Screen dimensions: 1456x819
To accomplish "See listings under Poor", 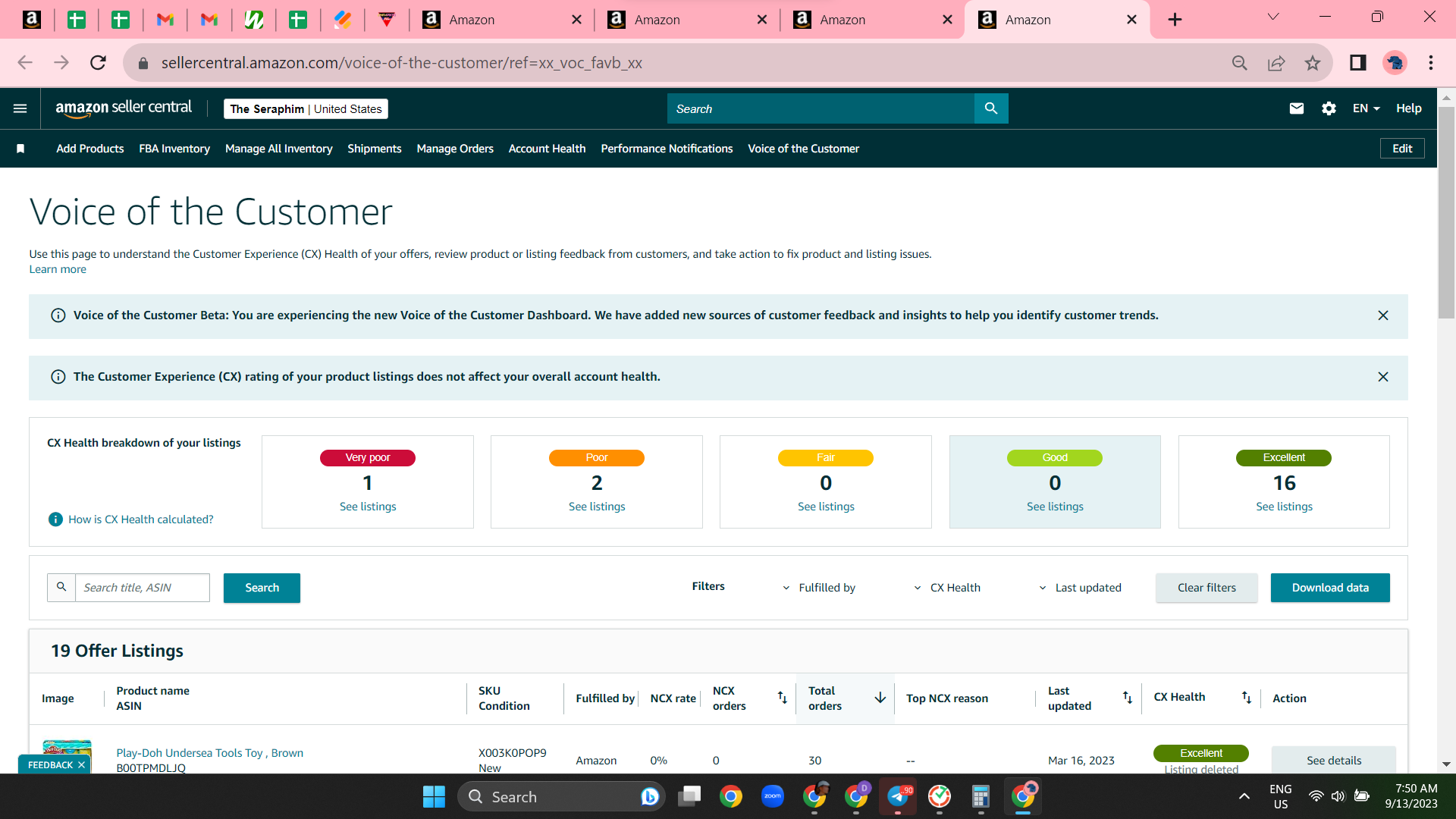I will pyautogui.click(x=597, y=507).
